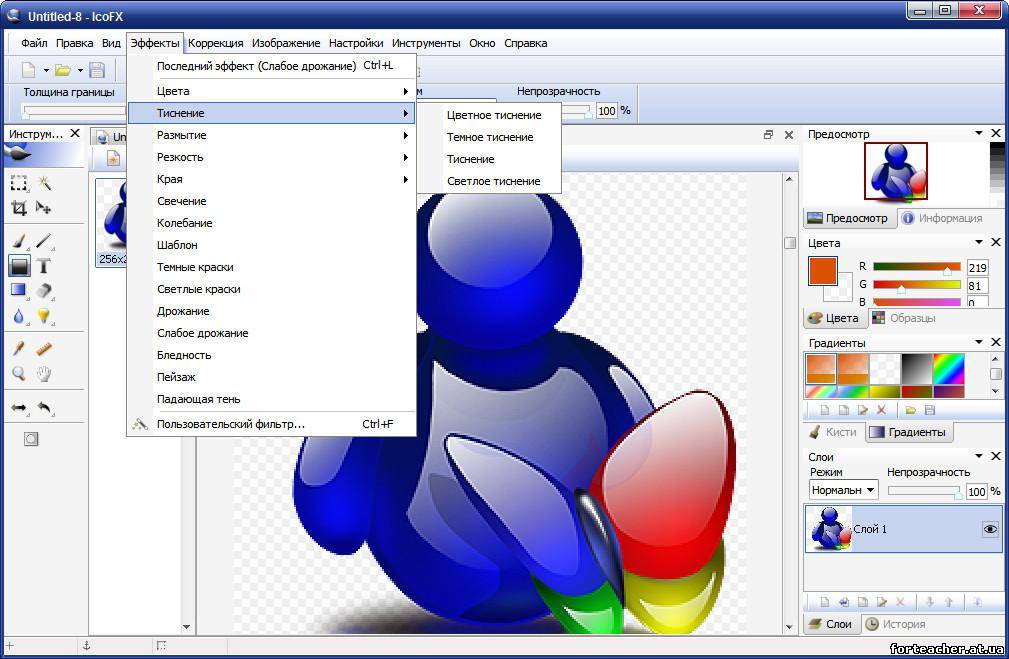Choose Светлое тиснение effect
This screenshot has height=659, width=1009.
(494, 181)
